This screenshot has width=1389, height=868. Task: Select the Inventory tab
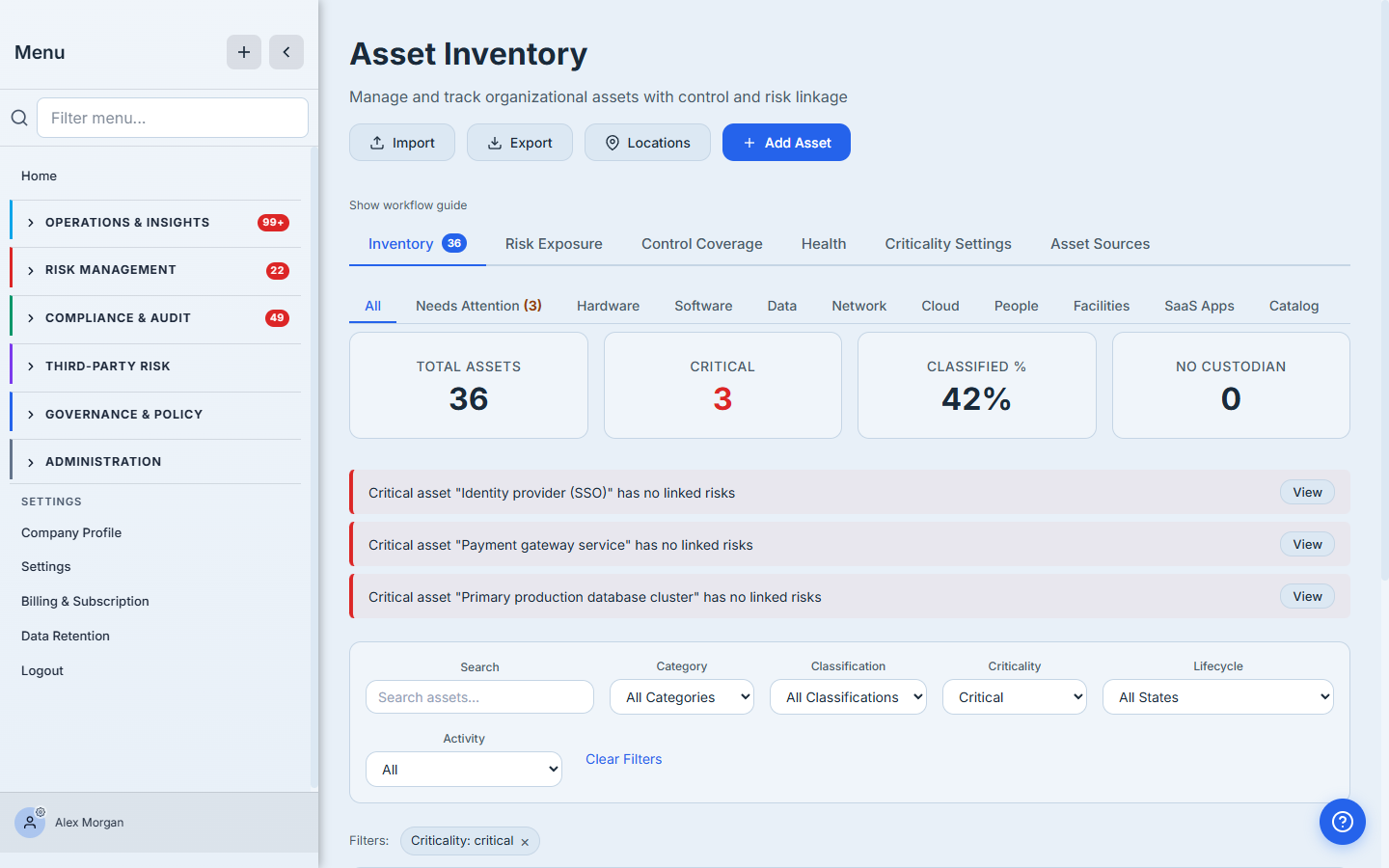418,244
